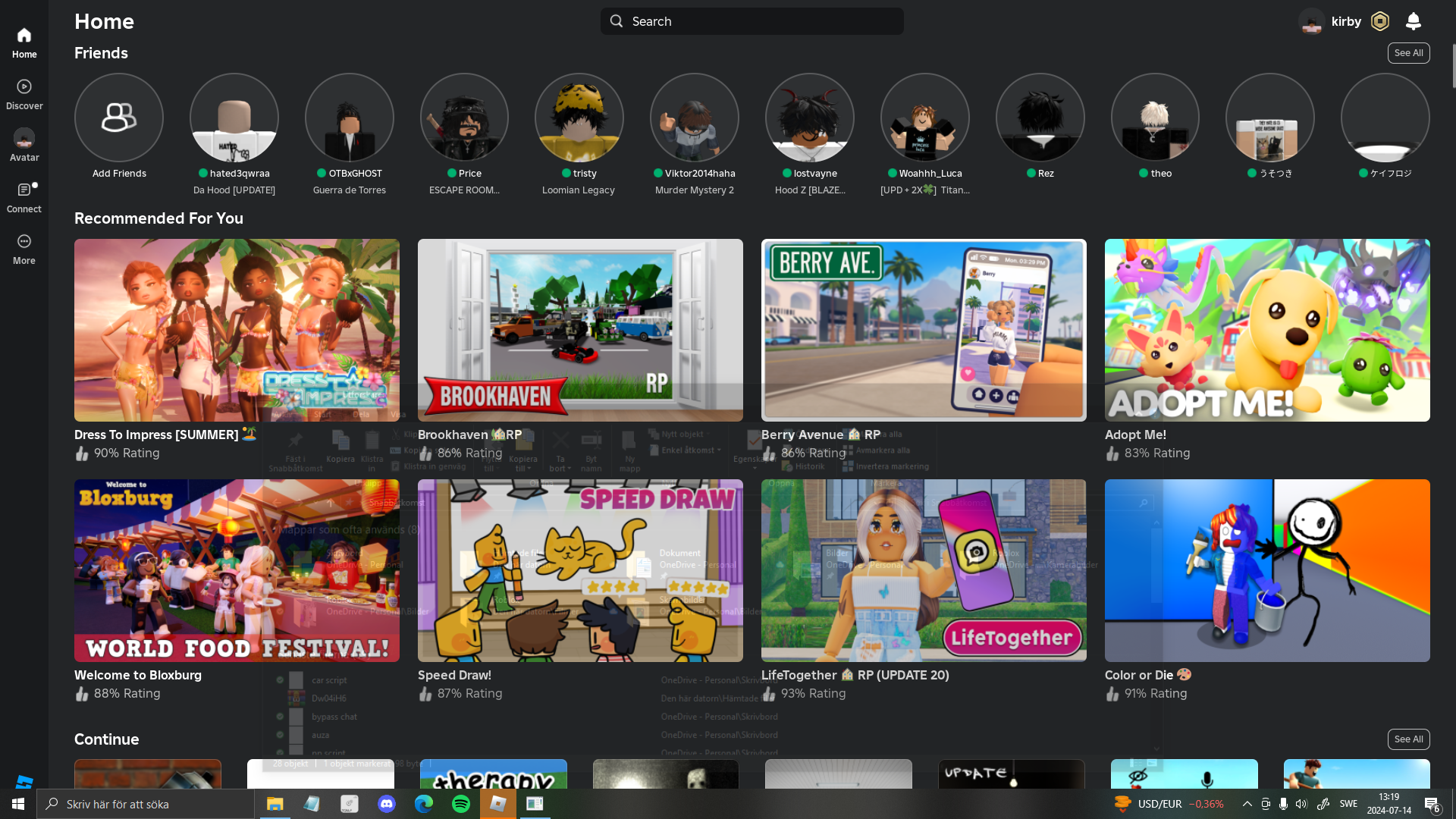Open the Berry Avenue RP thumbnail
Viewport: 1456px width, 819px height.
[x=924, y=331]
